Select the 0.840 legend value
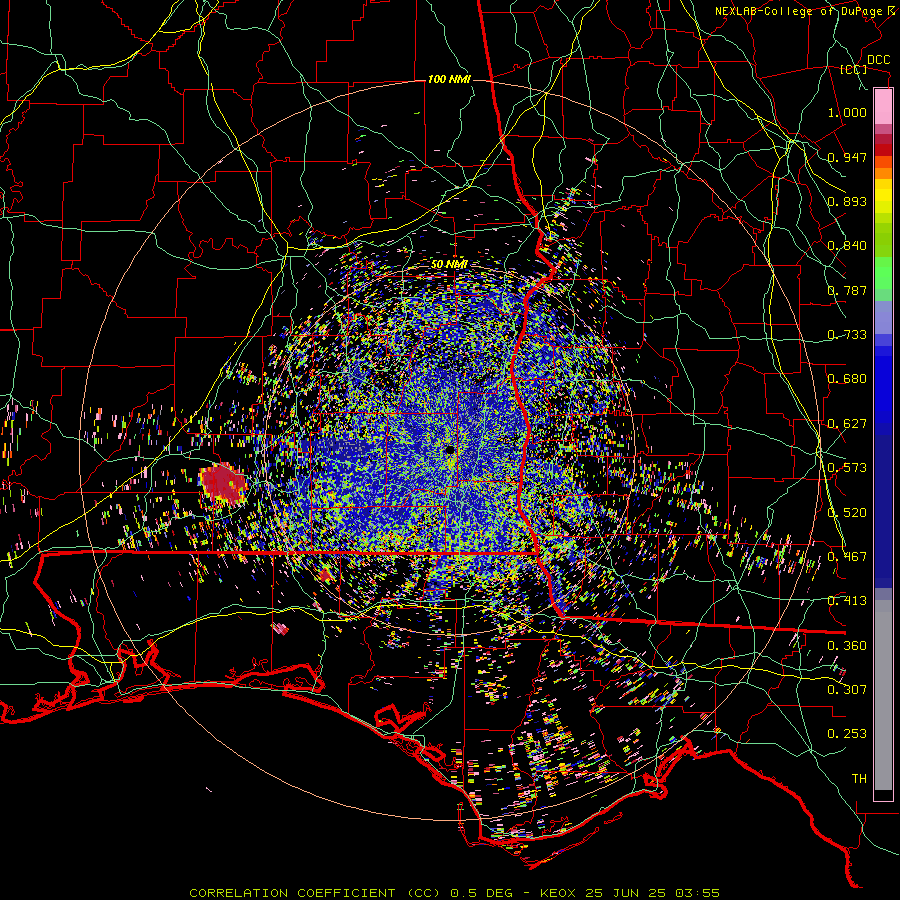900x900 pixels. point(847,246)
